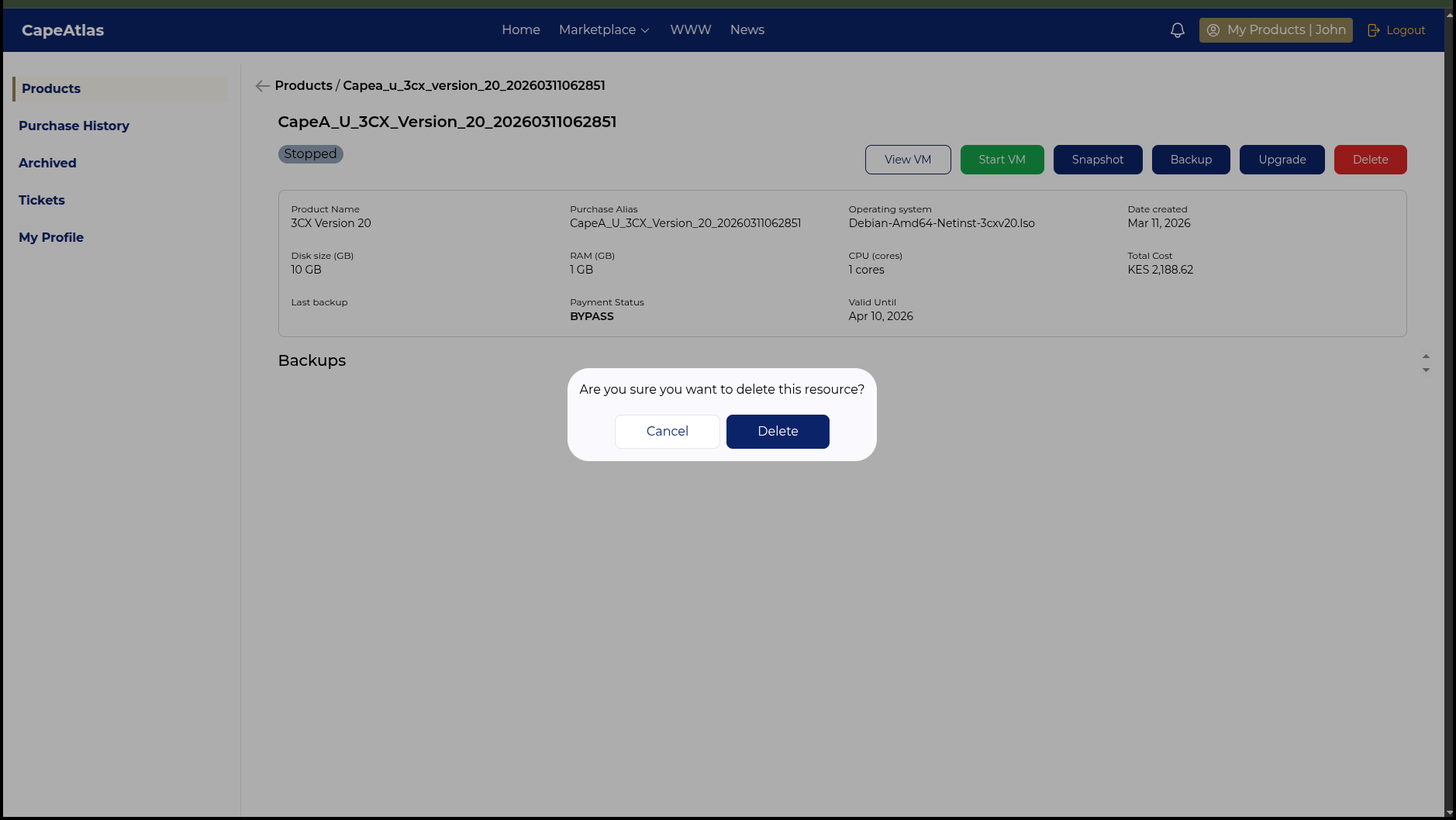Screen dimensions: 1456x820
Task: Click the red Delete button in the toolbar
Action: [x=1370, y=160]
